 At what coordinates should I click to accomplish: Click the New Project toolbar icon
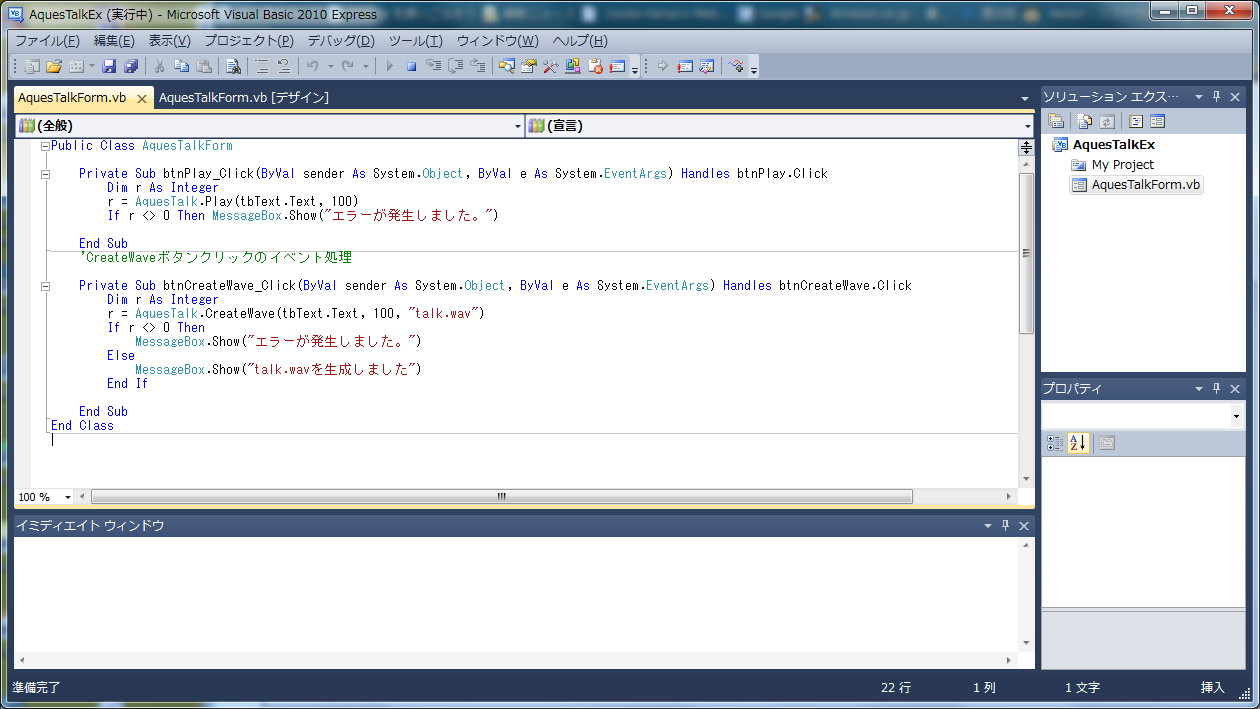[x=31, y=66]
